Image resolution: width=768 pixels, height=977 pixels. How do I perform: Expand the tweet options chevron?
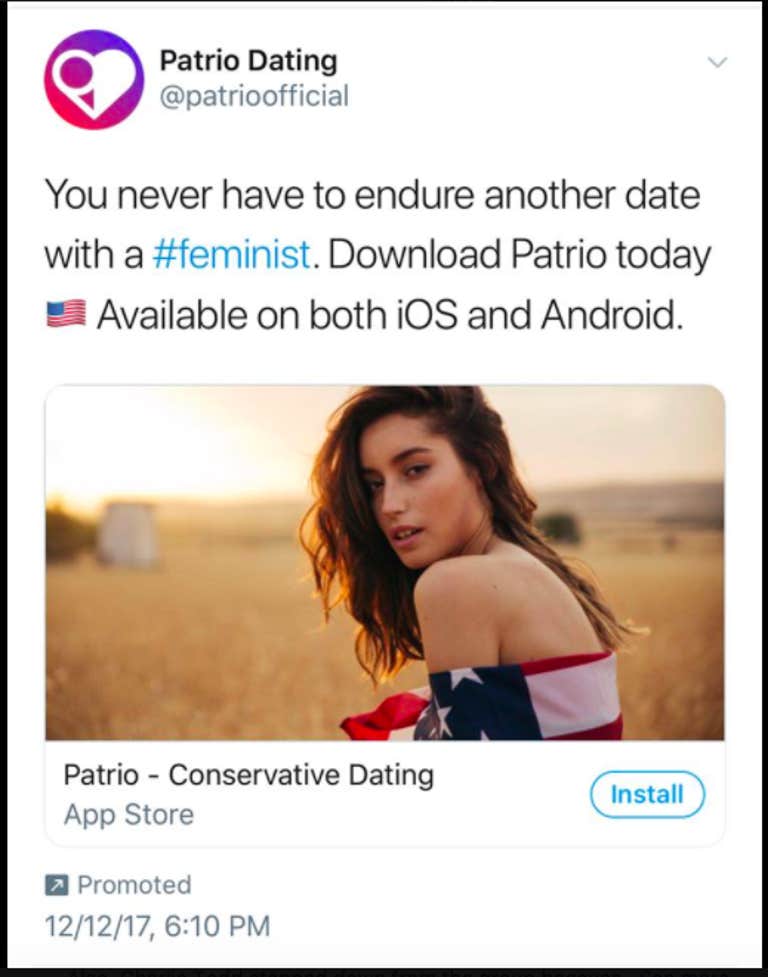coord(717,62)
